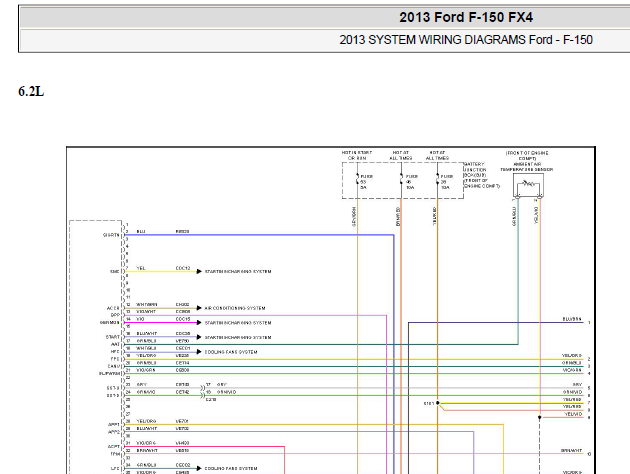Click the 2013 Ford F-150 FX4 title
This screenshot has width=630, height=474.
466,17
